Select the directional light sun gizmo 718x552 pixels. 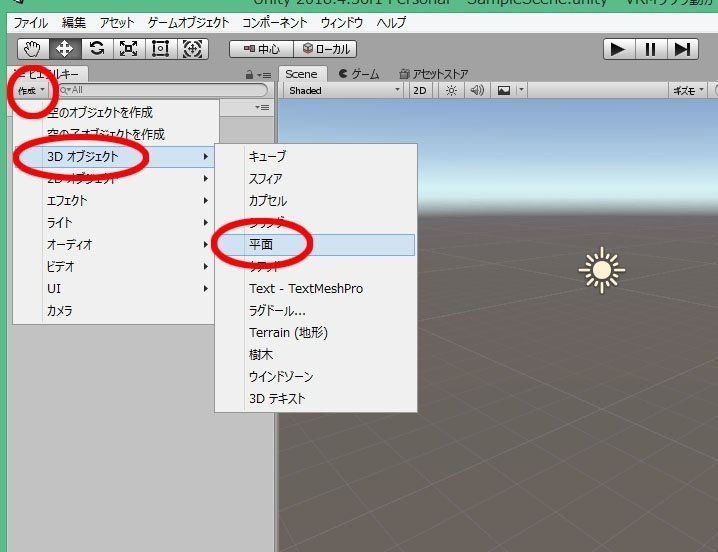602,270
